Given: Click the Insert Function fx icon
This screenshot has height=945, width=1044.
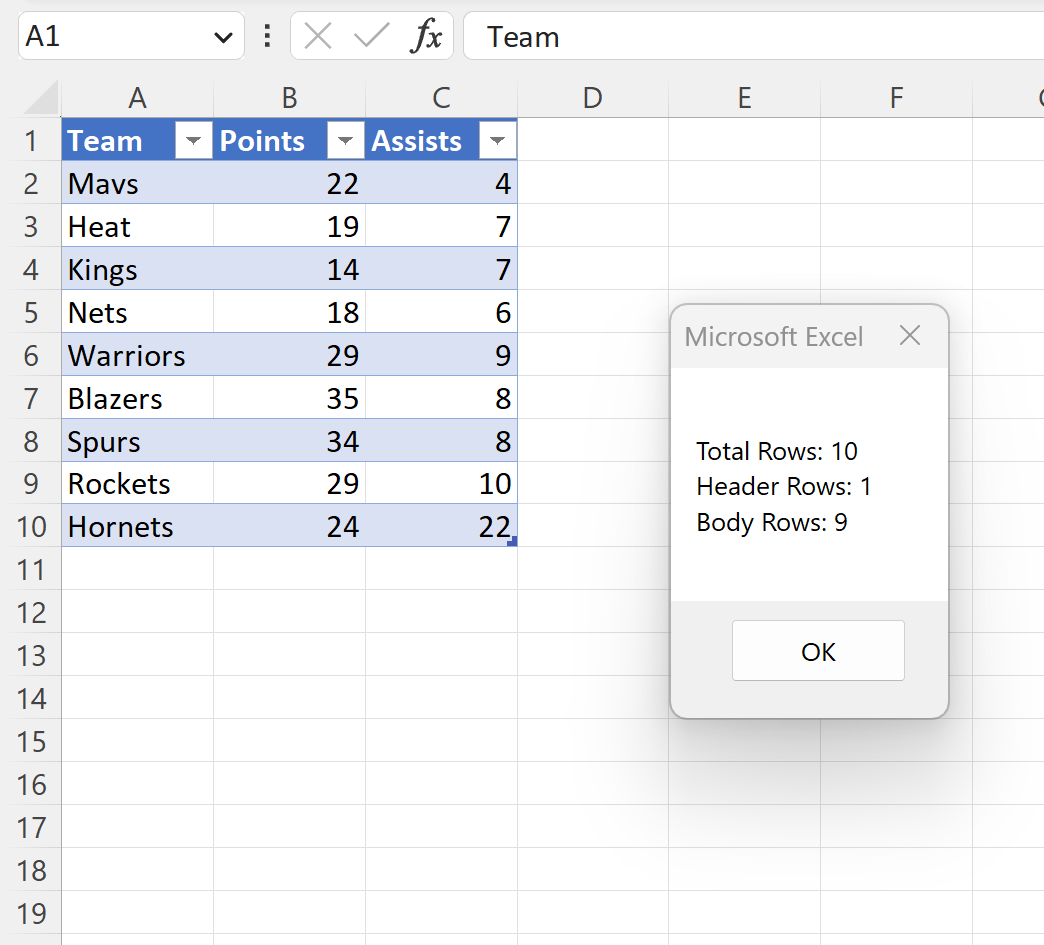Looking at the screenshot, I should [x=426, y=36].
